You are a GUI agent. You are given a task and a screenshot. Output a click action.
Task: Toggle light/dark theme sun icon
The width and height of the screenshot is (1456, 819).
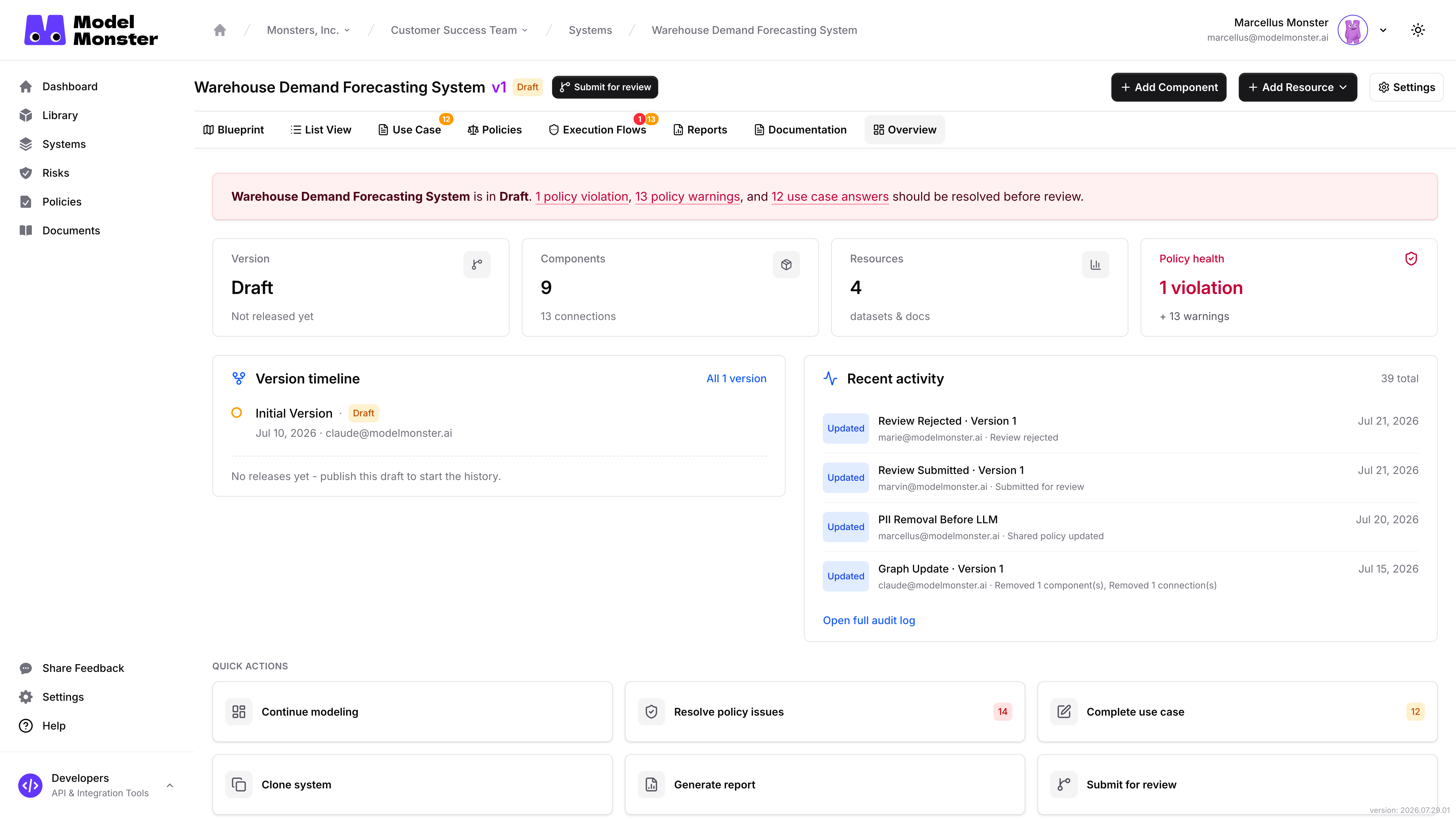coord(1418,30)
